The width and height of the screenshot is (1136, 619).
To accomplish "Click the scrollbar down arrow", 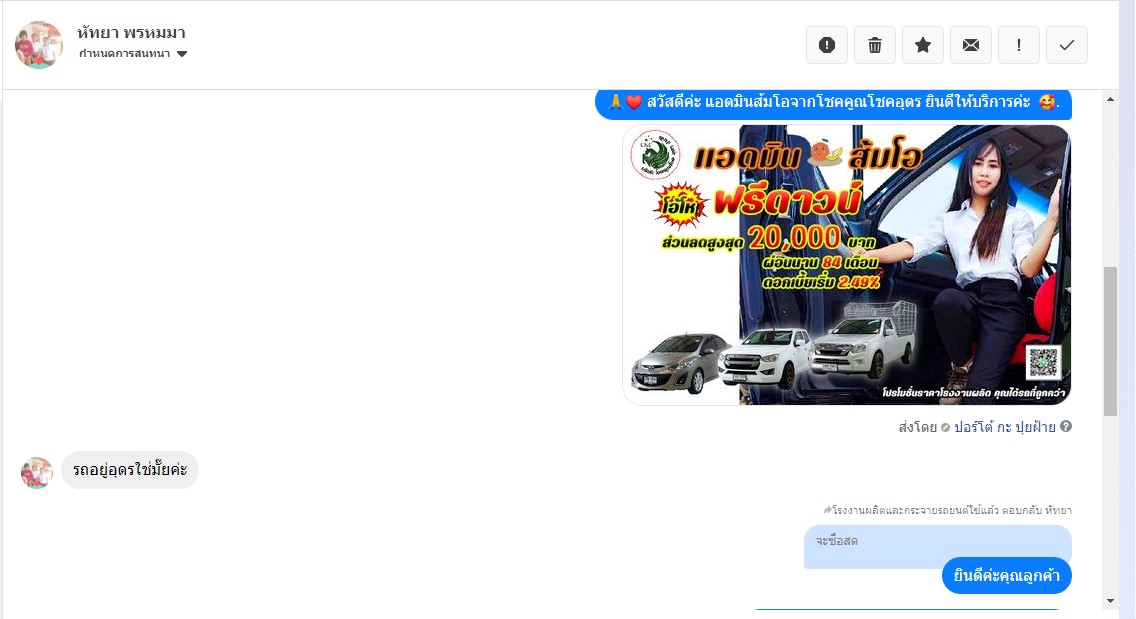I will pyautogui.click(x=1110, y=601).
